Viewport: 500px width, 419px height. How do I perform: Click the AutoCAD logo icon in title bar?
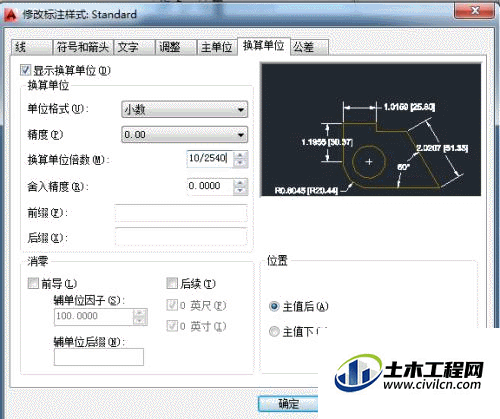point(10,15)
